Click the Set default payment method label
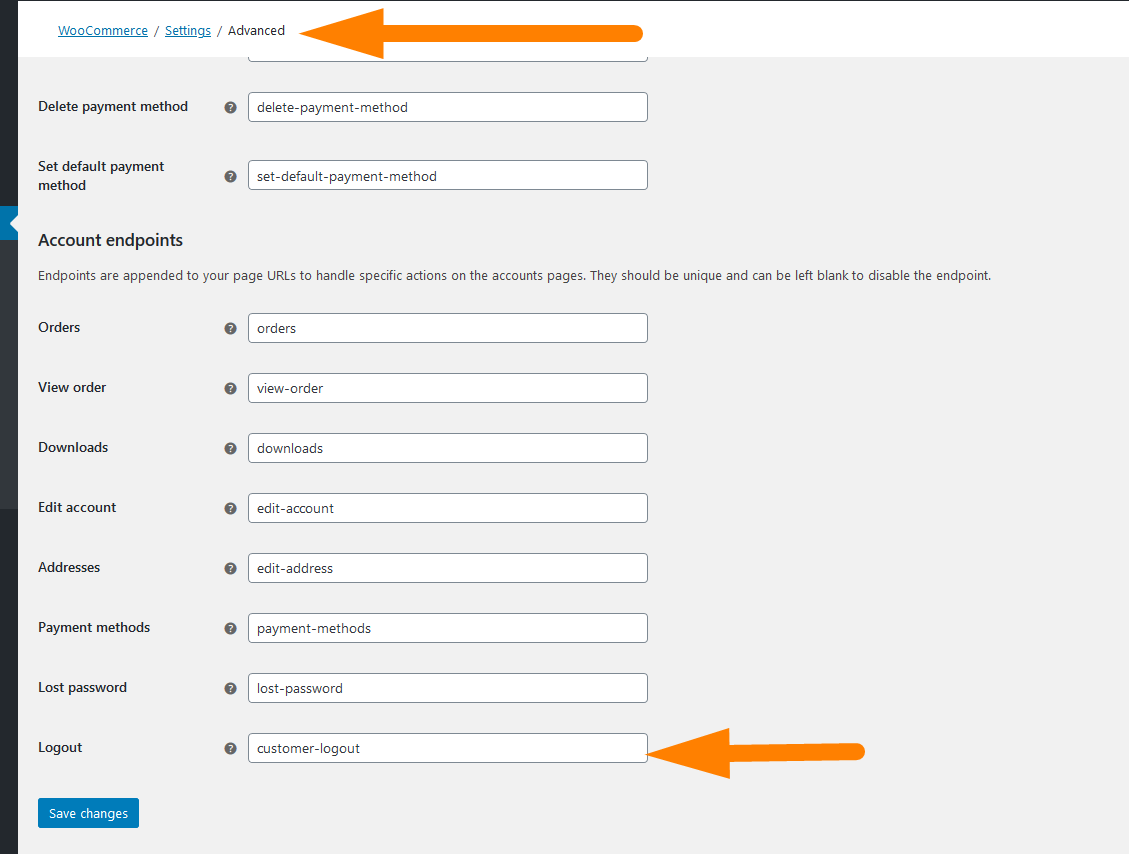 coord(101,176)
